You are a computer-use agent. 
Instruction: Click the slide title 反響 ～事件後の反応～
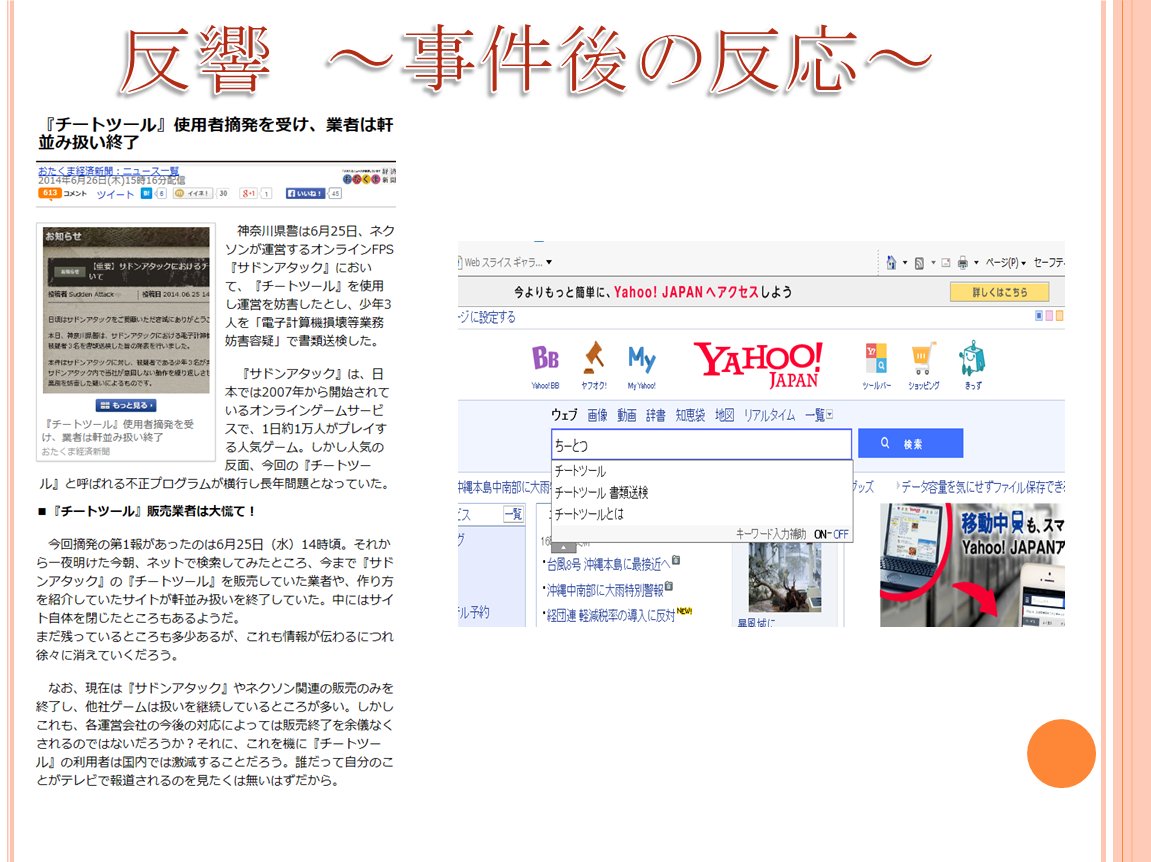point(526,59)
